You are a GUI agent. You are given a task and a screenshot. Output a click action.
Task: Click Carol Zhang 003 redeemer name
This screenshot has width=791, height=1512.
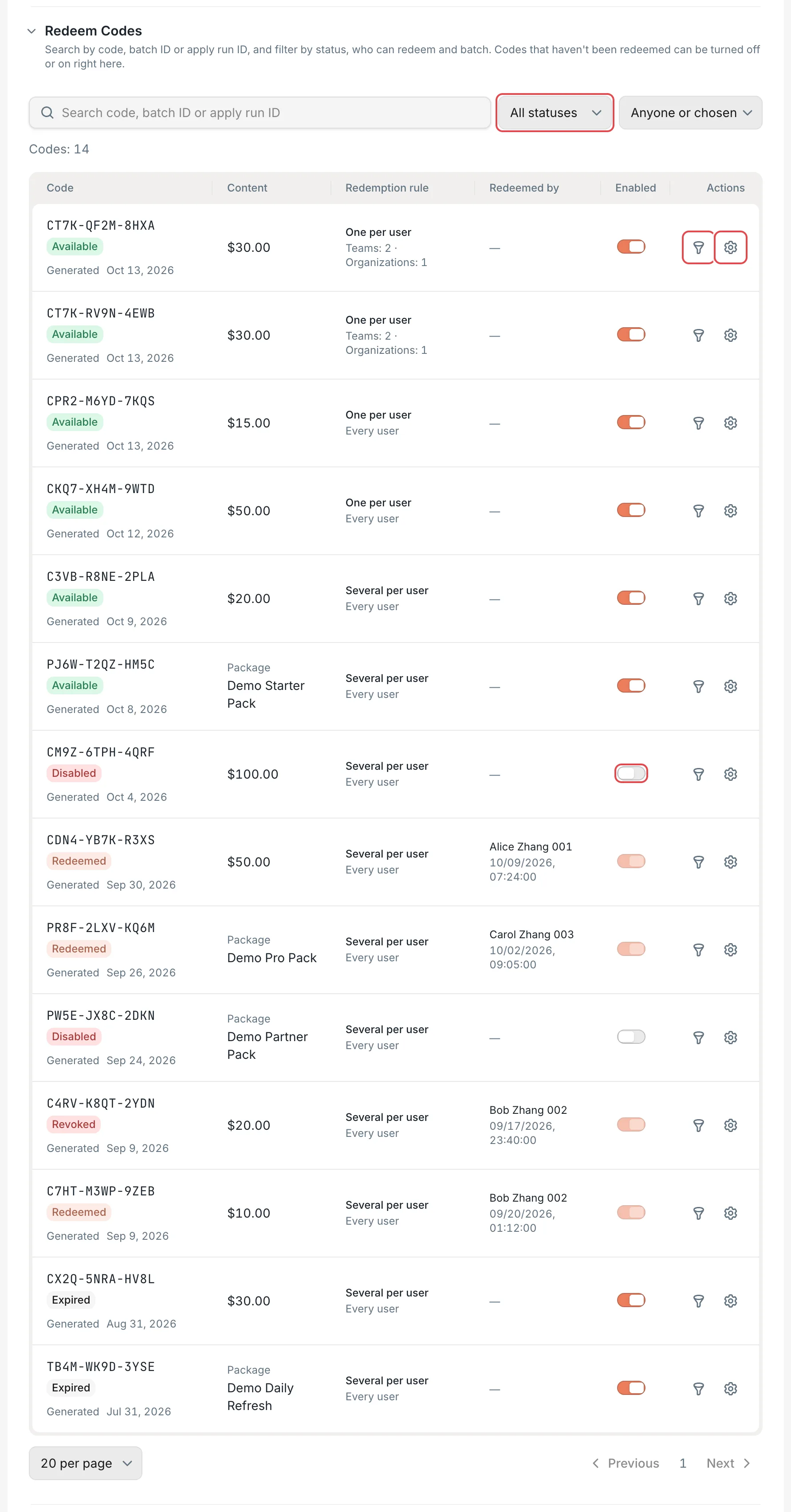point(531,934)
